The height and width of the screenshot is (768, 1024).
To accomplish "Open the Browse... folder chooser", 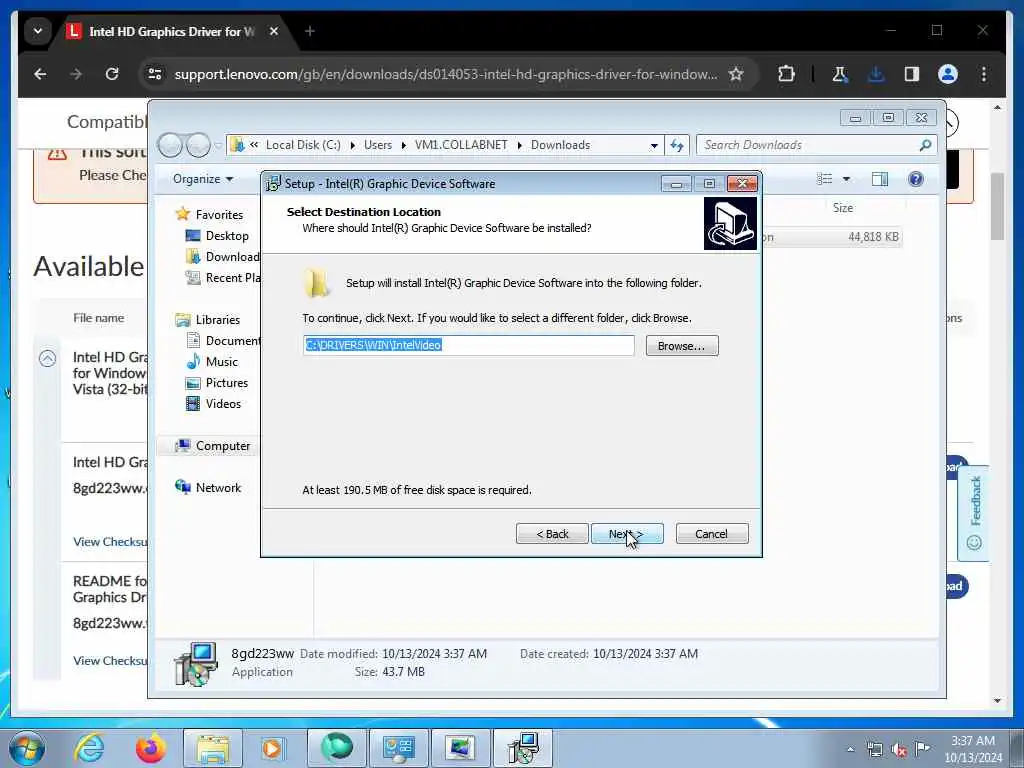I will click(682, 345).
